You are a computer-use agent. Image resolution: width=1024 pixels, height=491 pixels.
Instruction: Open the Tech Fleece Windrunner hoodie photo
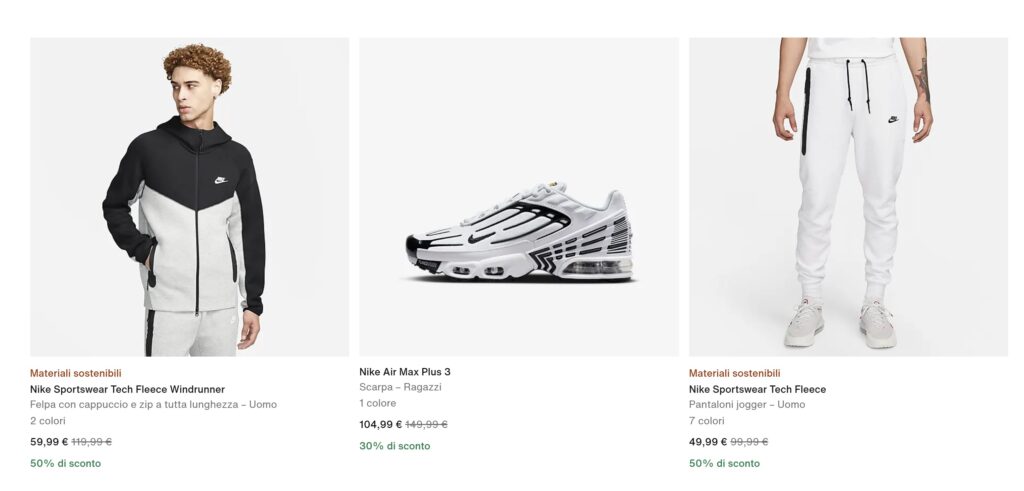point(189,197)
